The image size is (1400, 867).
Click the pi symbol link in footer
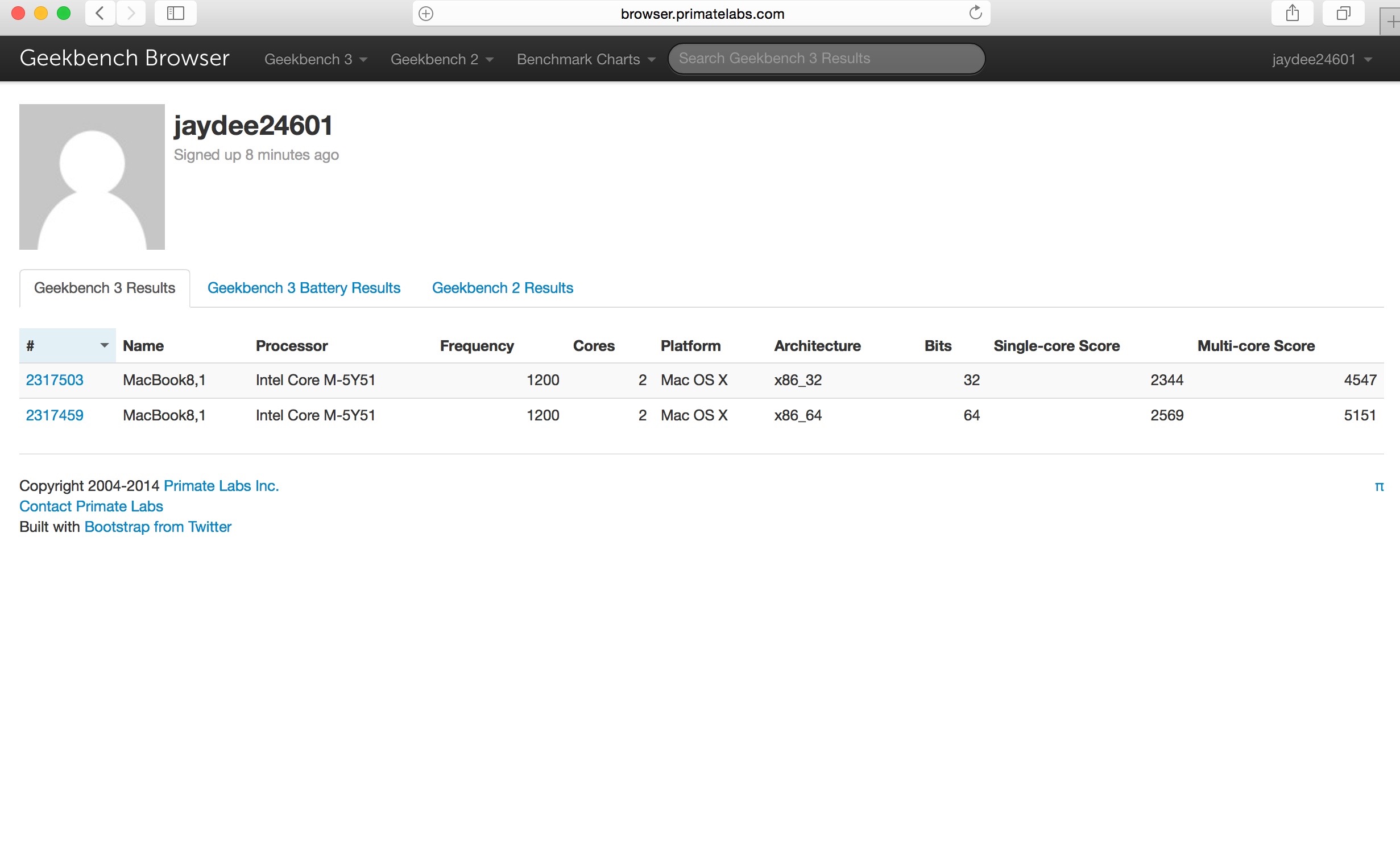tap(1379, 486)
